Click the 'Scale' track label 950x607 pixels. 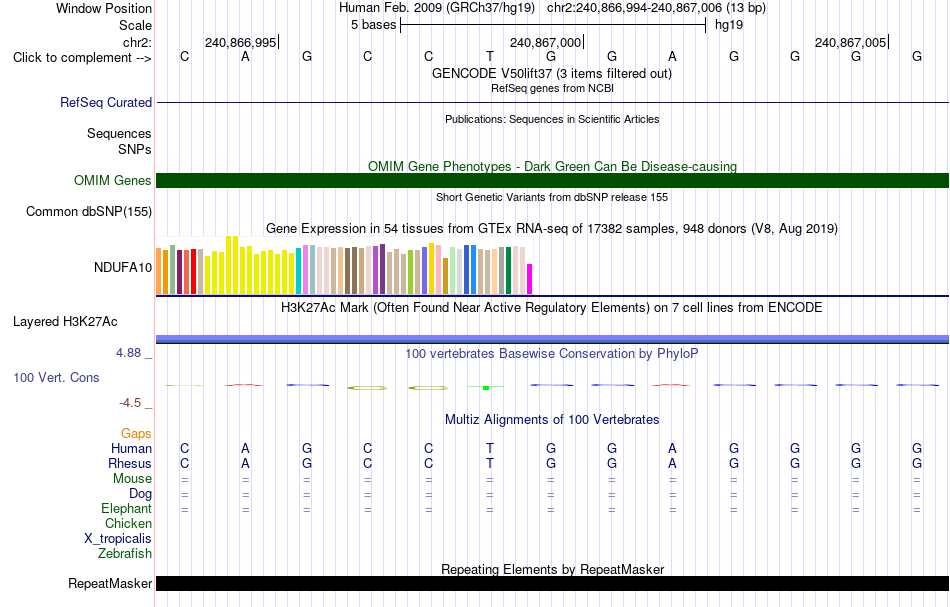point(135,25)
